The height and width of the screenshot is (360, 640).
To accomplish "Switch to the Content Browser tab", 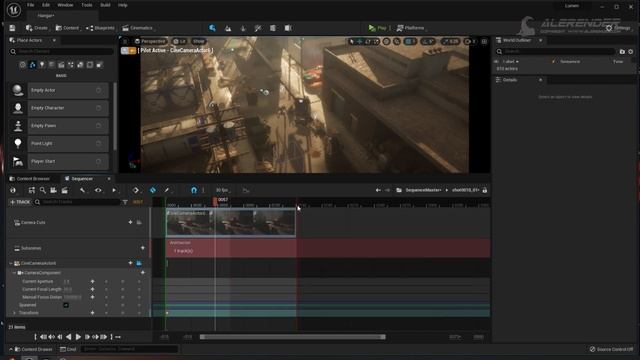I will tap(29, 179).
